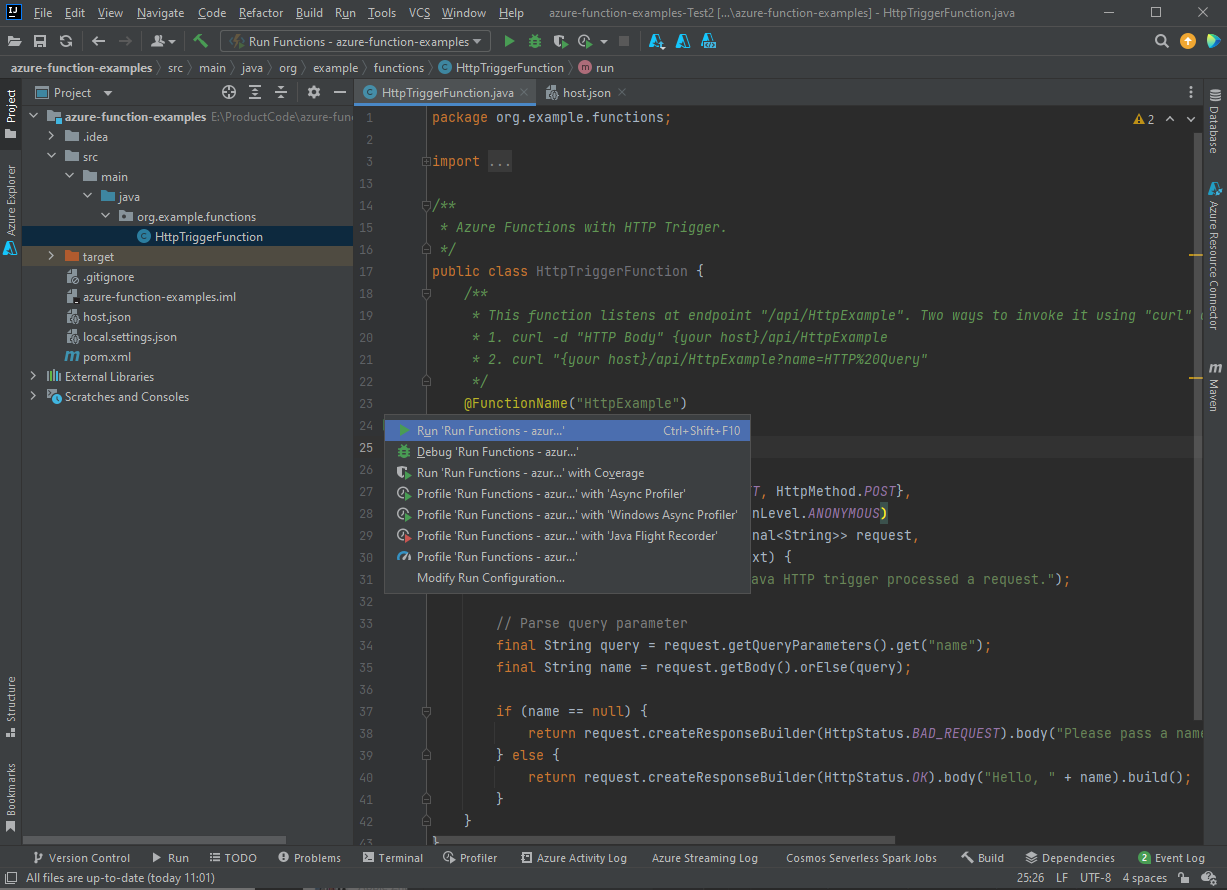Expand External Libraries node
This screenshot has width=1227, height=890.
[x=33, y=377]
